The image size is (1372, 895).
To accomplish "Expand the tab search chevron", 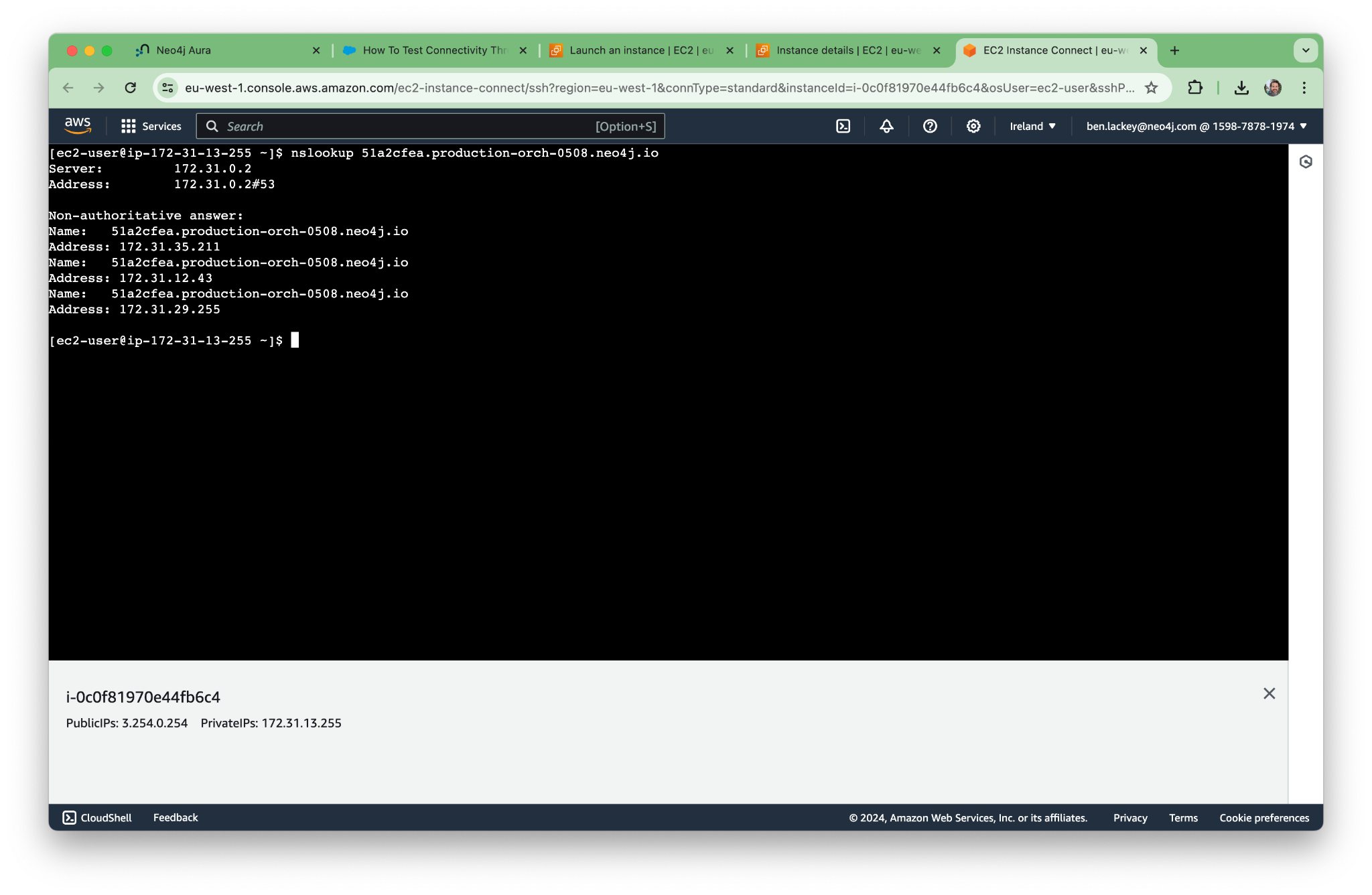I will pos(1306,50).
